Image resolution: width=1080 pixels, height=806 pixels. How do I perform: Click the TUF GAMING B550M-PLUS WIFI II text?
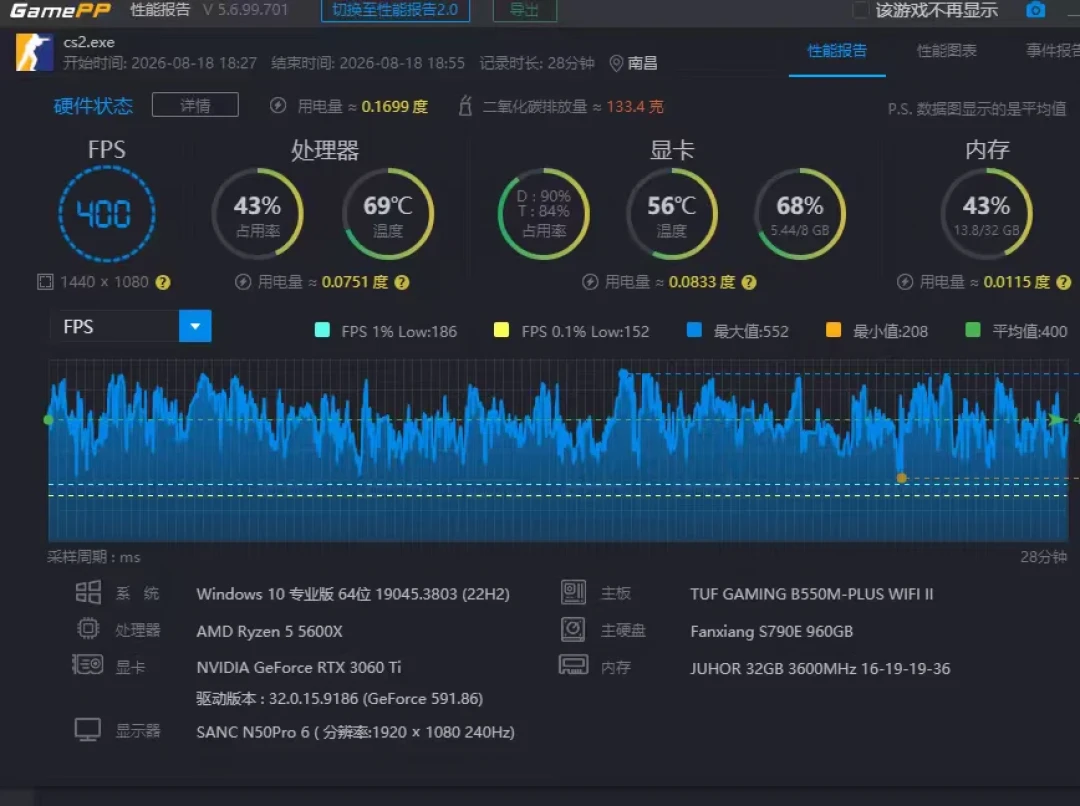(x=812, y=594)
